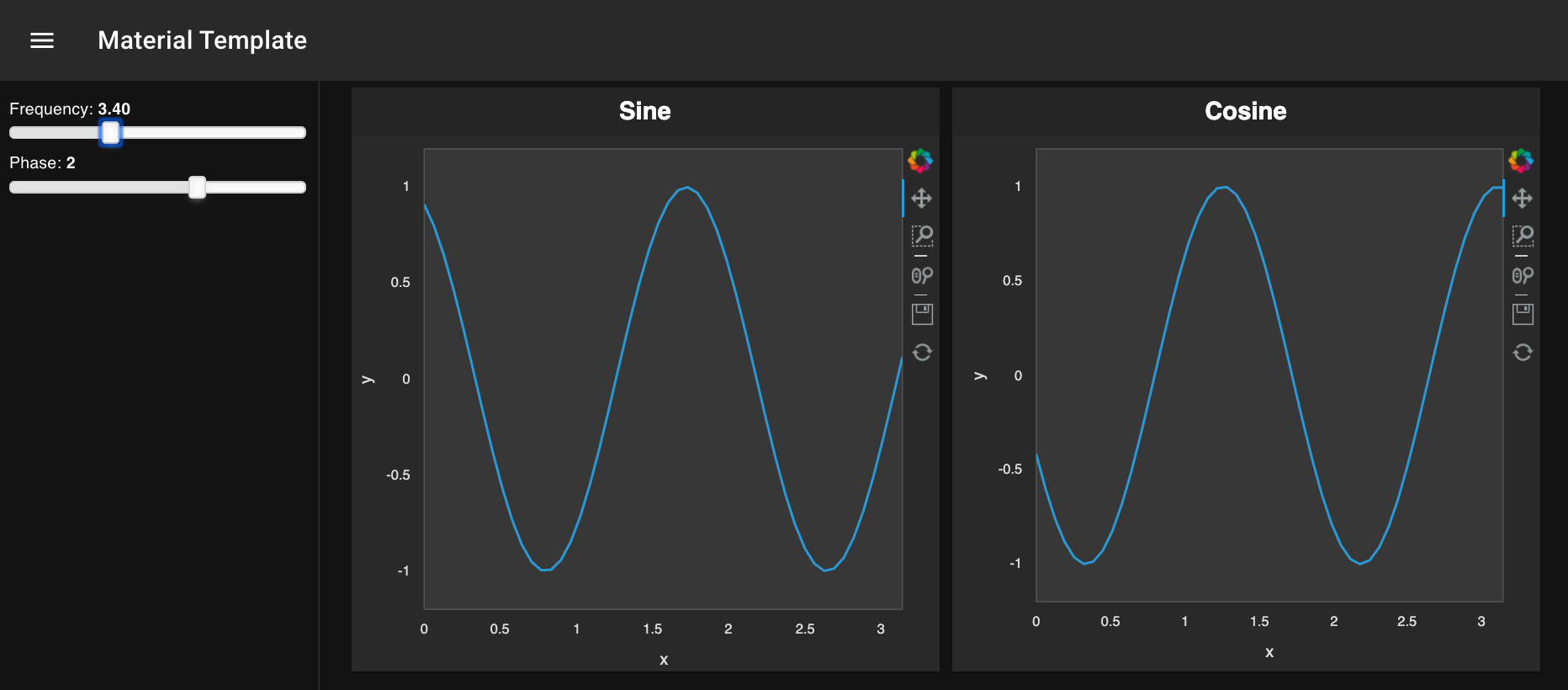Select the Pan tool on Cosine plot
Screen dimensions: 1568x690
click(x=1523, y=199)
